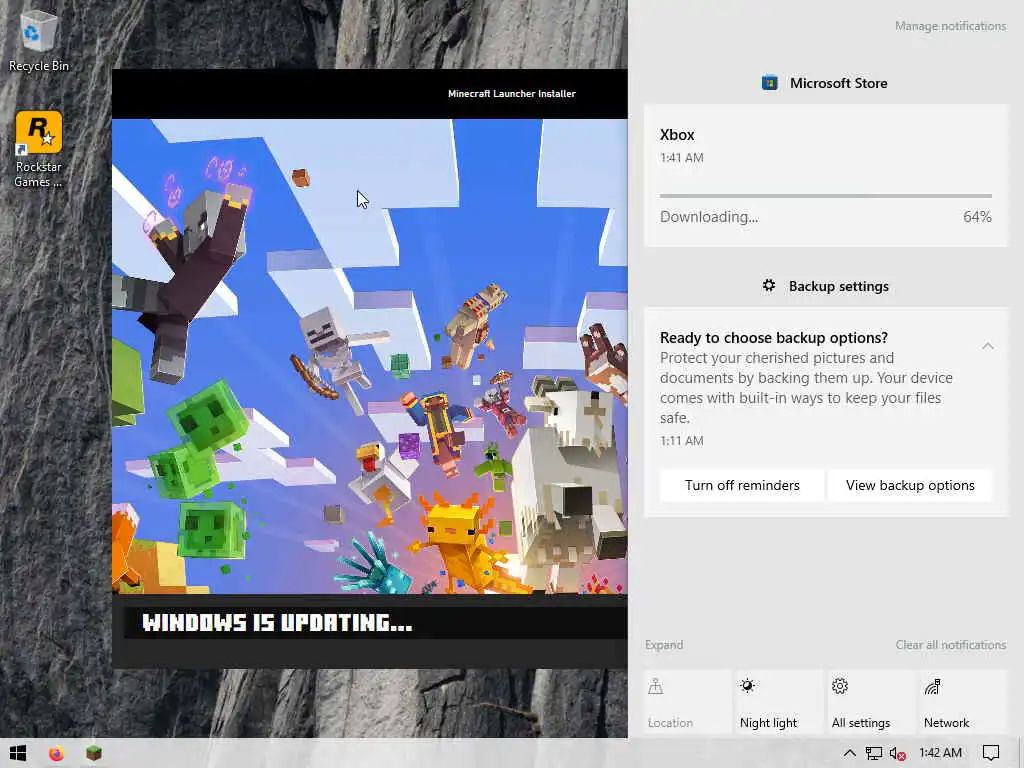1024x768 pixels.
Task: Click the muted volume tray icon
Action: click(897, 754)
